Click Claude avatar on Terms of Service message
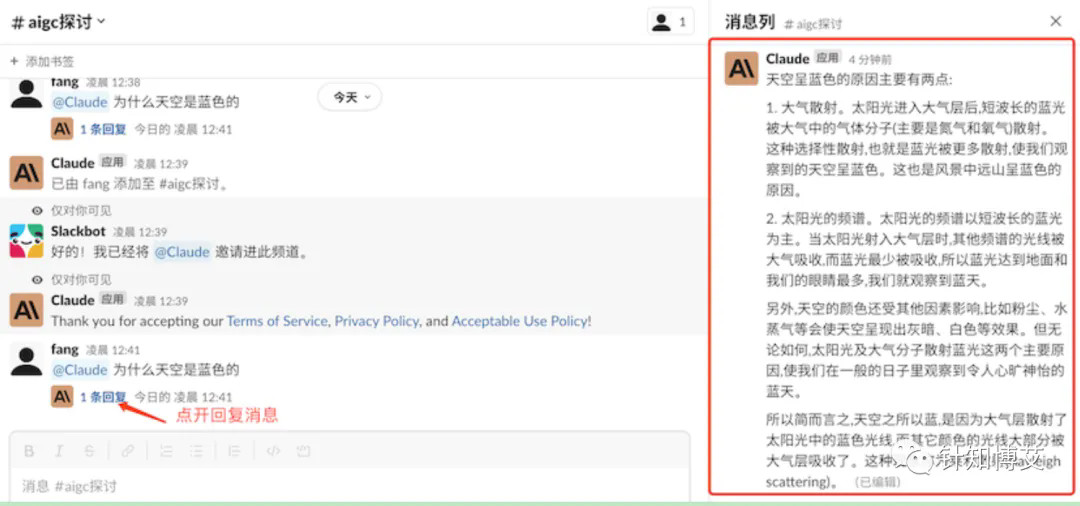Image resolution: width=1080 pixels, height=506 pixels. click(26, 310)
